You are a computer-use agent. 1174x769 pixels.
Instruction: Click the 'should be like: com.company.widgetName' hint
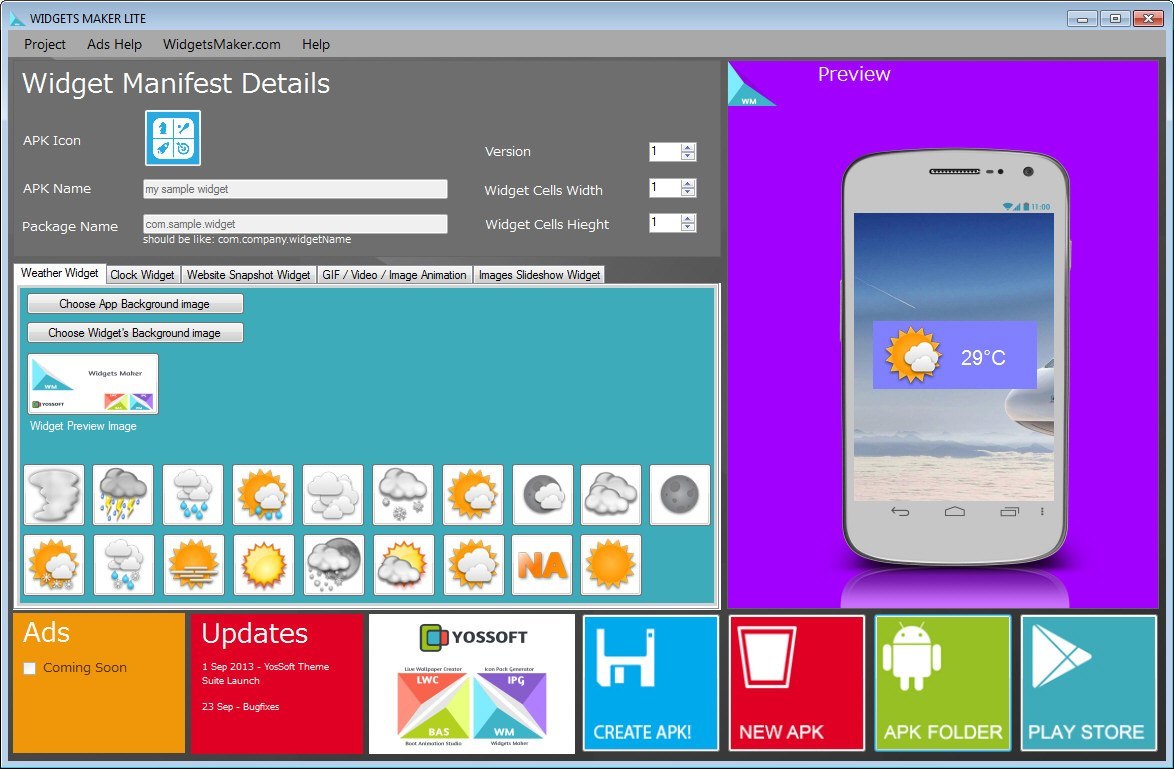(247, 240)
